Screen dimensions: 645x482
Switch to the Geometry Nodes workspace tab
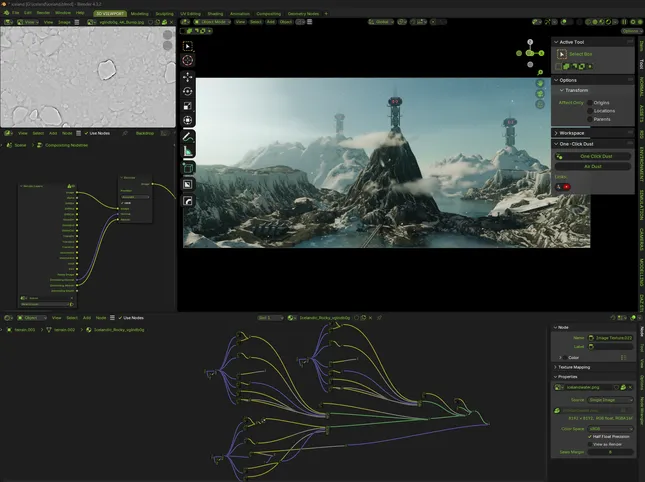pyautogui.click(x=303, y=14)
